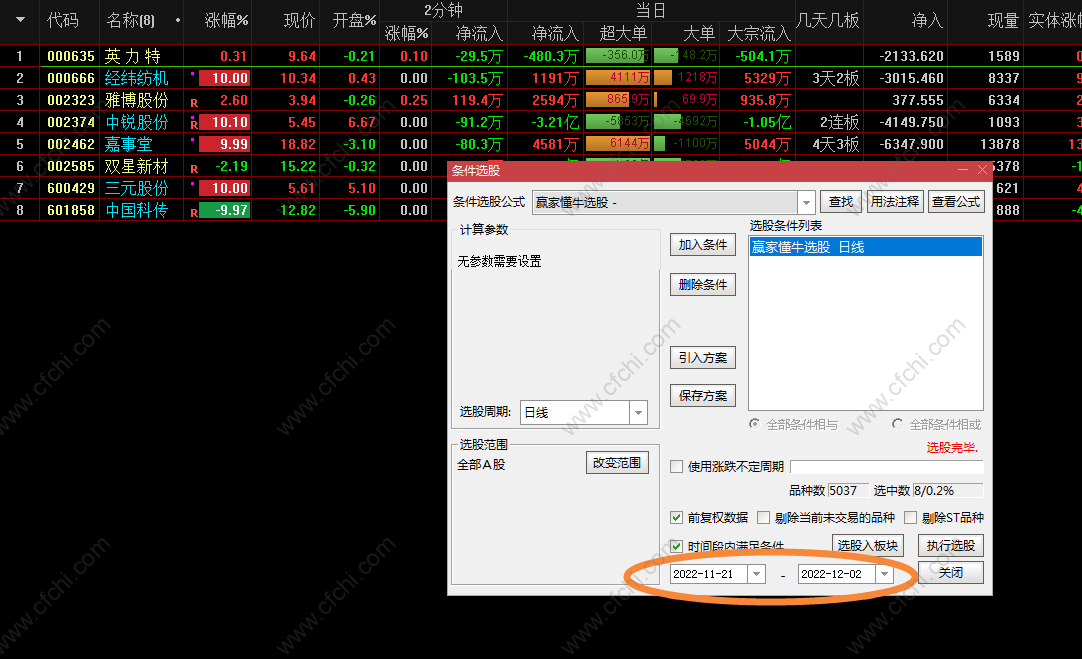Click the 现量 column header
Screen dimensions: 1082x659
pos(1003,21)
